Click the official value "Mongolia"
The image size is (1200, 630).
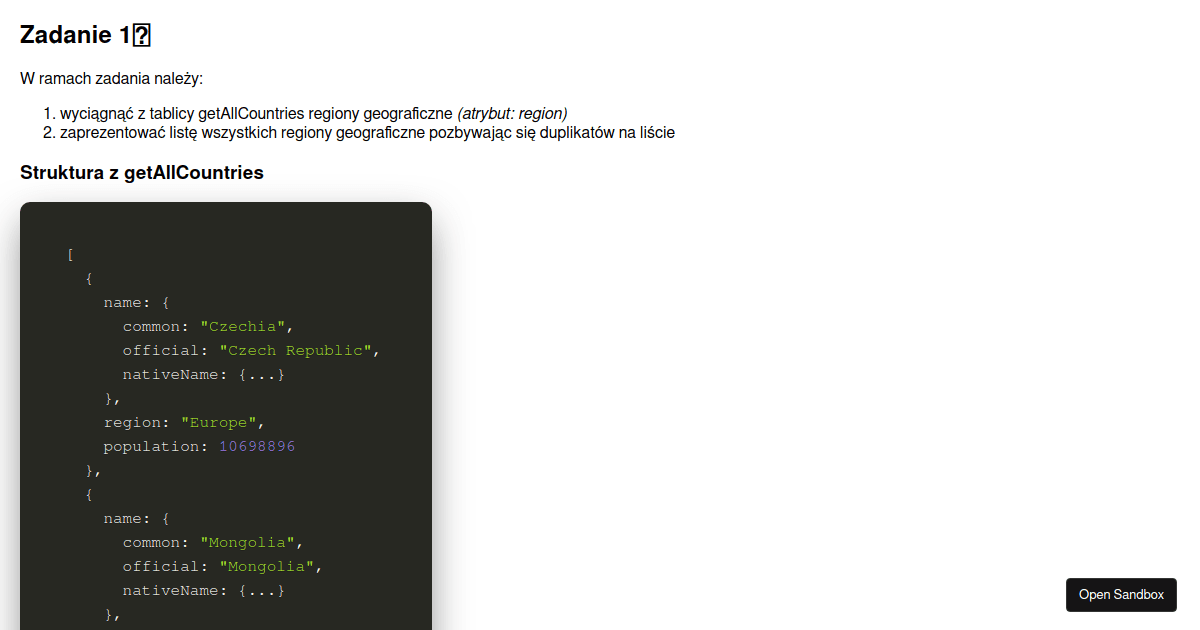268,566
